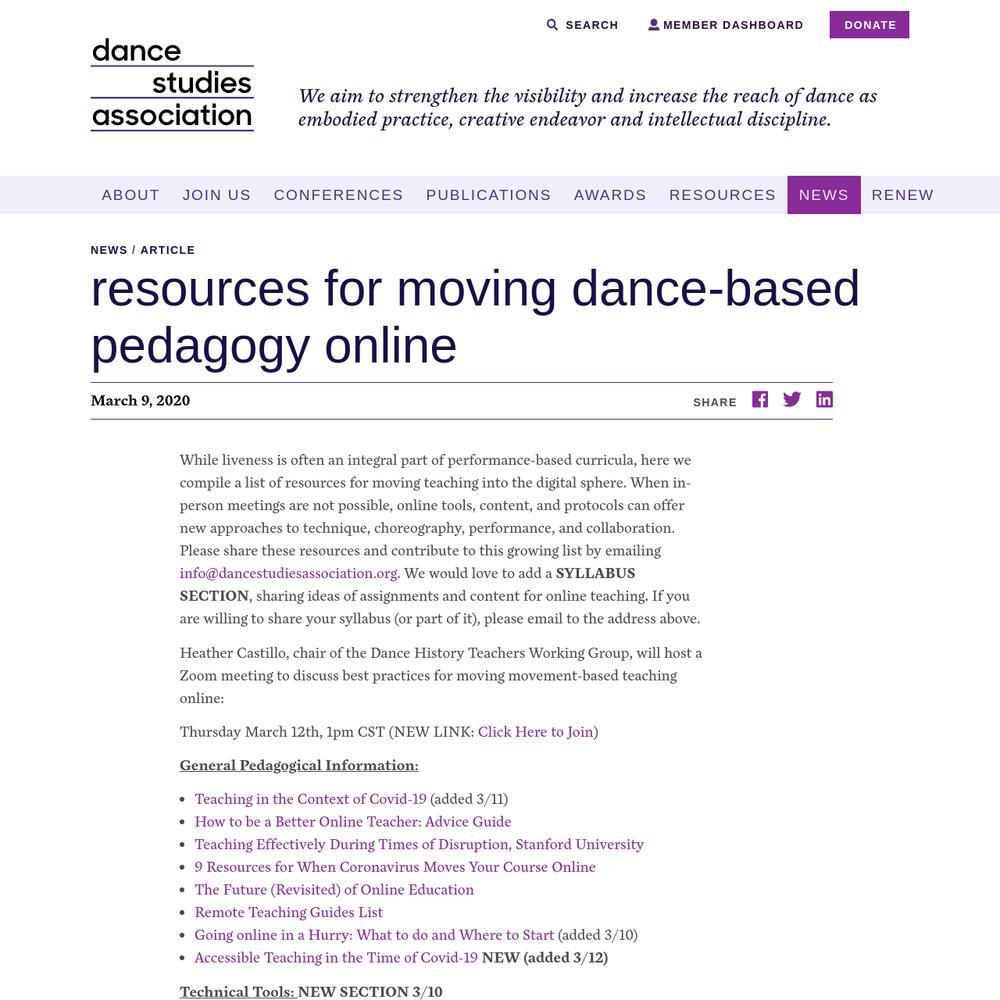The image size is (1000, 1000).
Task: Select the News menu item
Action: [824, 195]
